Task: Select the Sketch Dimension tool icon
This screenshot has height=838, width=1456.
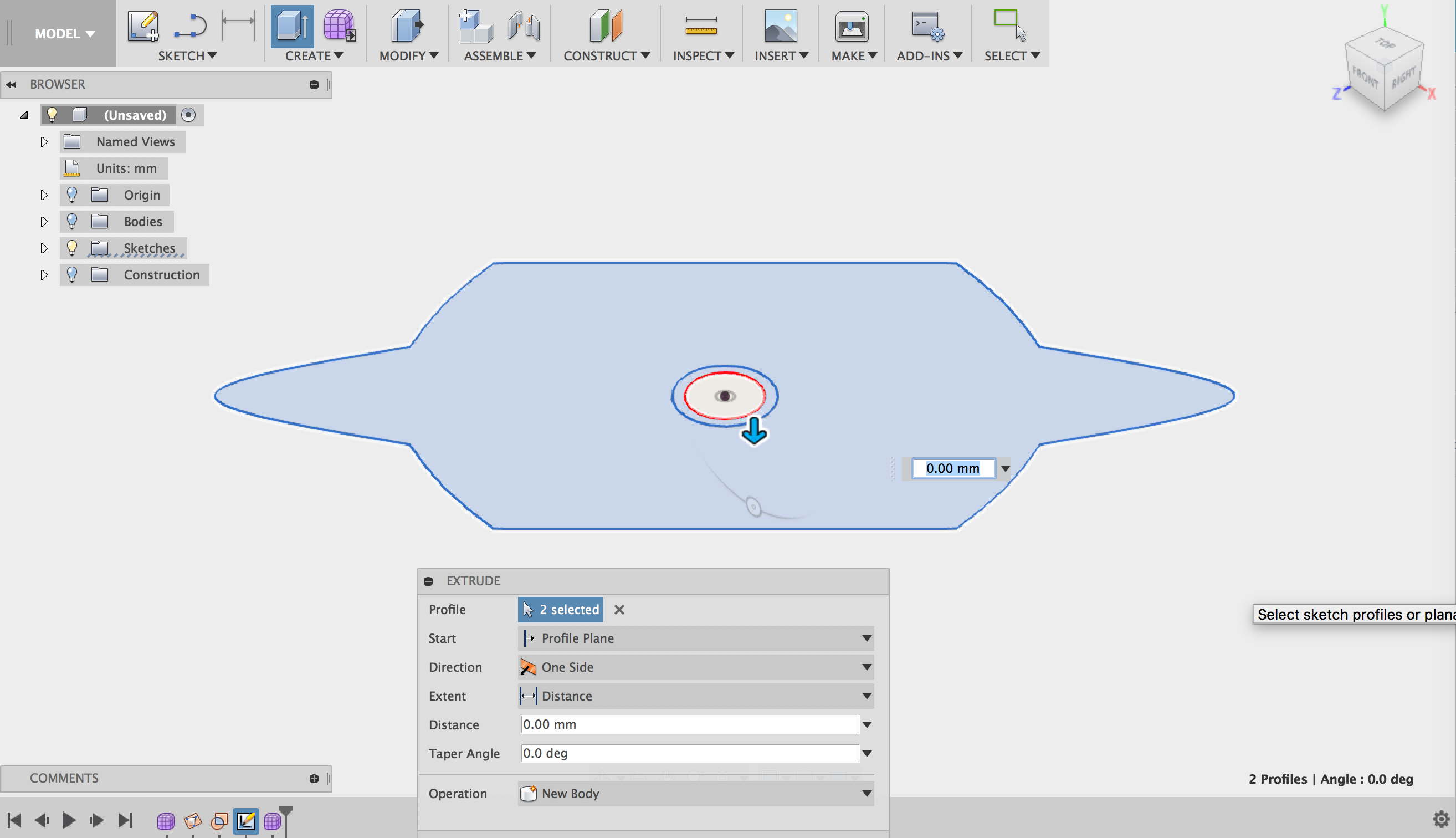Action: pos(238,26)
